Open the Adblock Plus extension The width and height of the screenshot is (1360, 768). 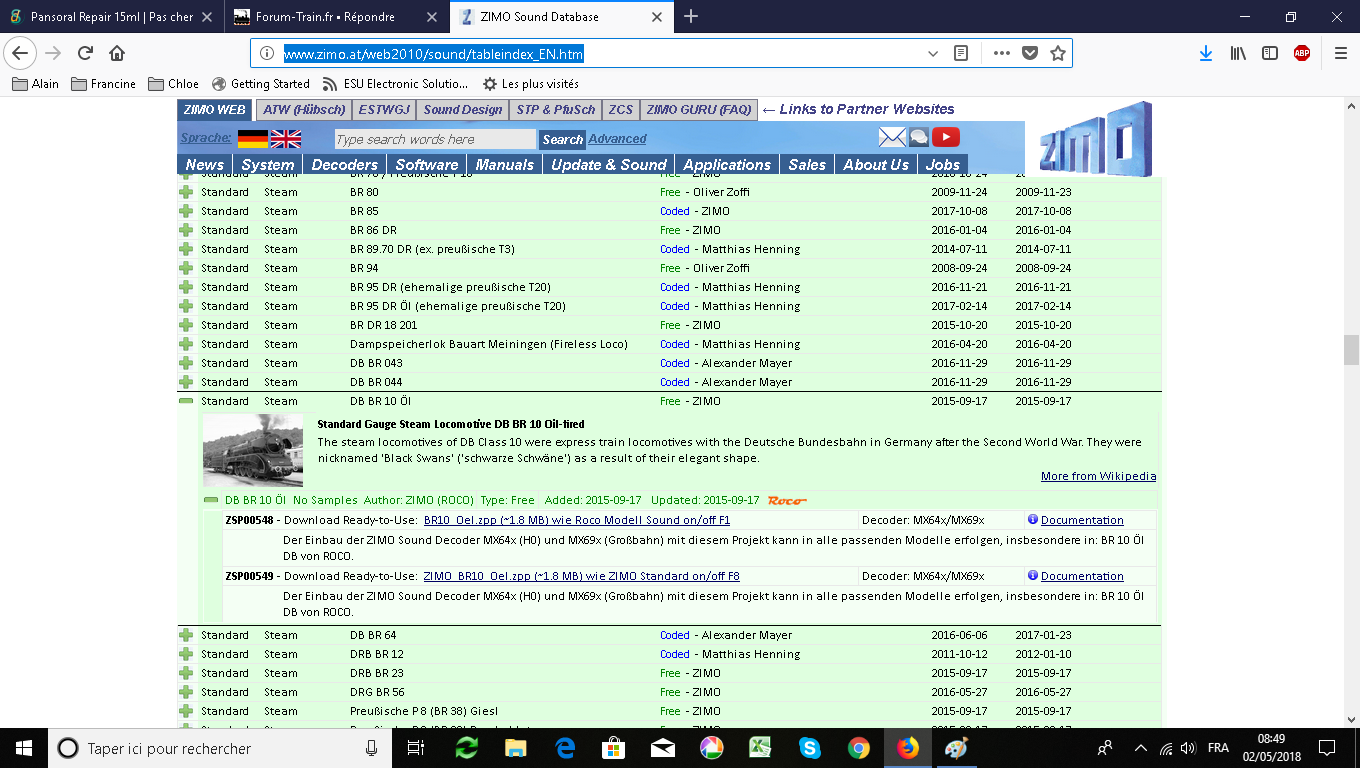1302,54
